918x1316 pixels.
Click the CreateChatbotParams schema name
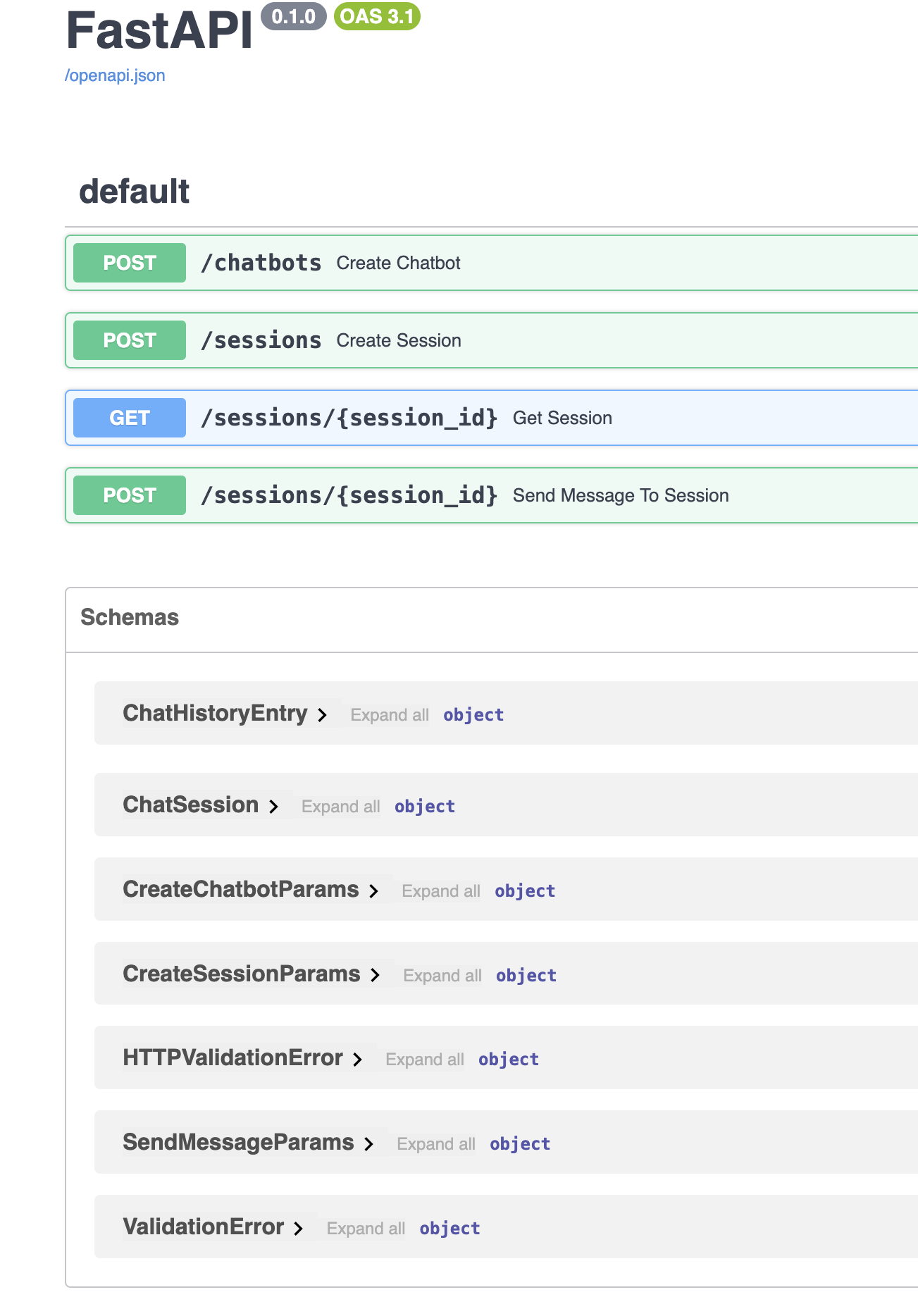(x=241, y=889)
